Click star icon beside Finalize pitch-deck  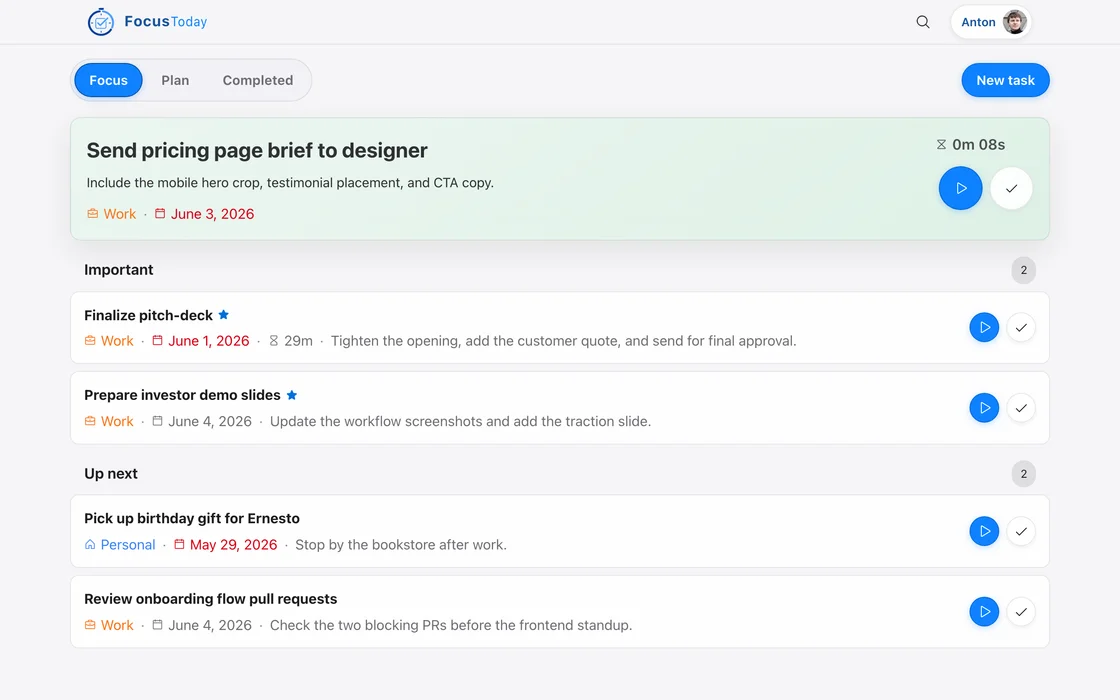click(224, 314)
